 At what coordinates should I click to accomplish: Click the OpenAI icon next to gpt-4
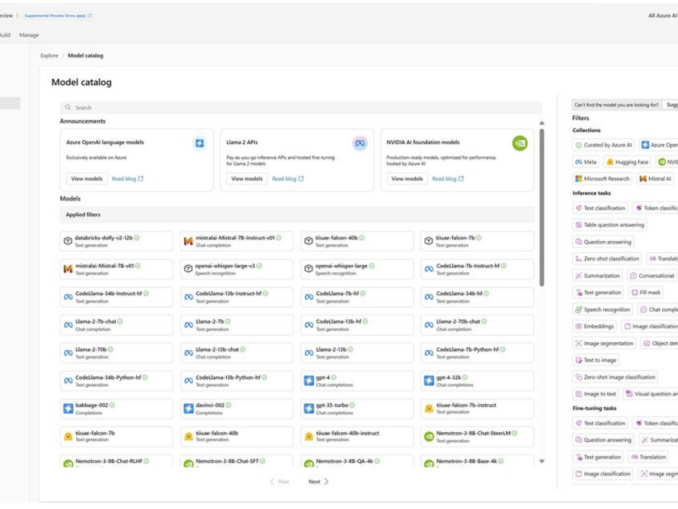(x=309, y=381)
